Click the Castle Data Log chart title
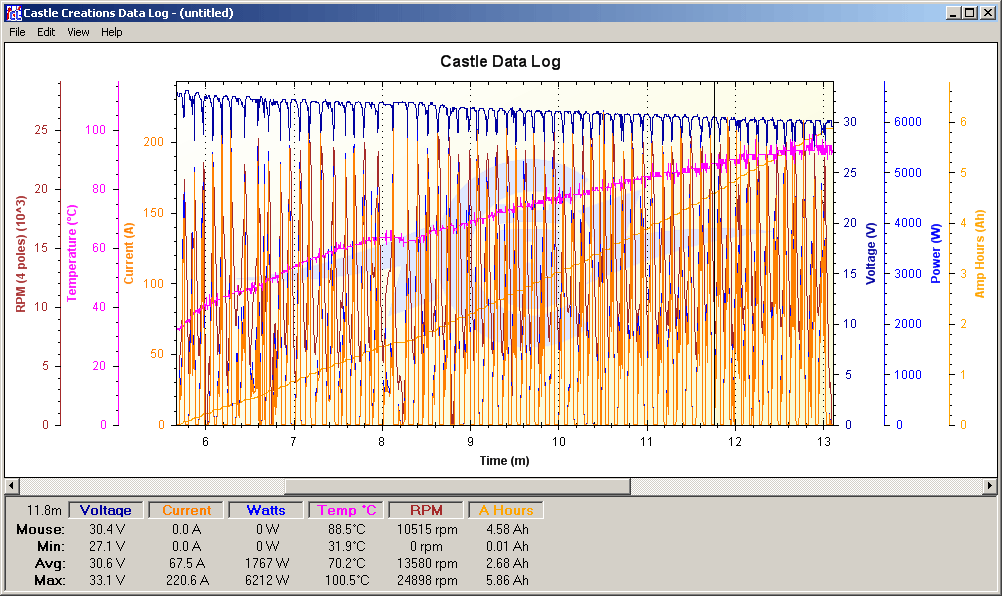Image resolution: width=1002 pixels, height=596 pixels. (500, 61)
